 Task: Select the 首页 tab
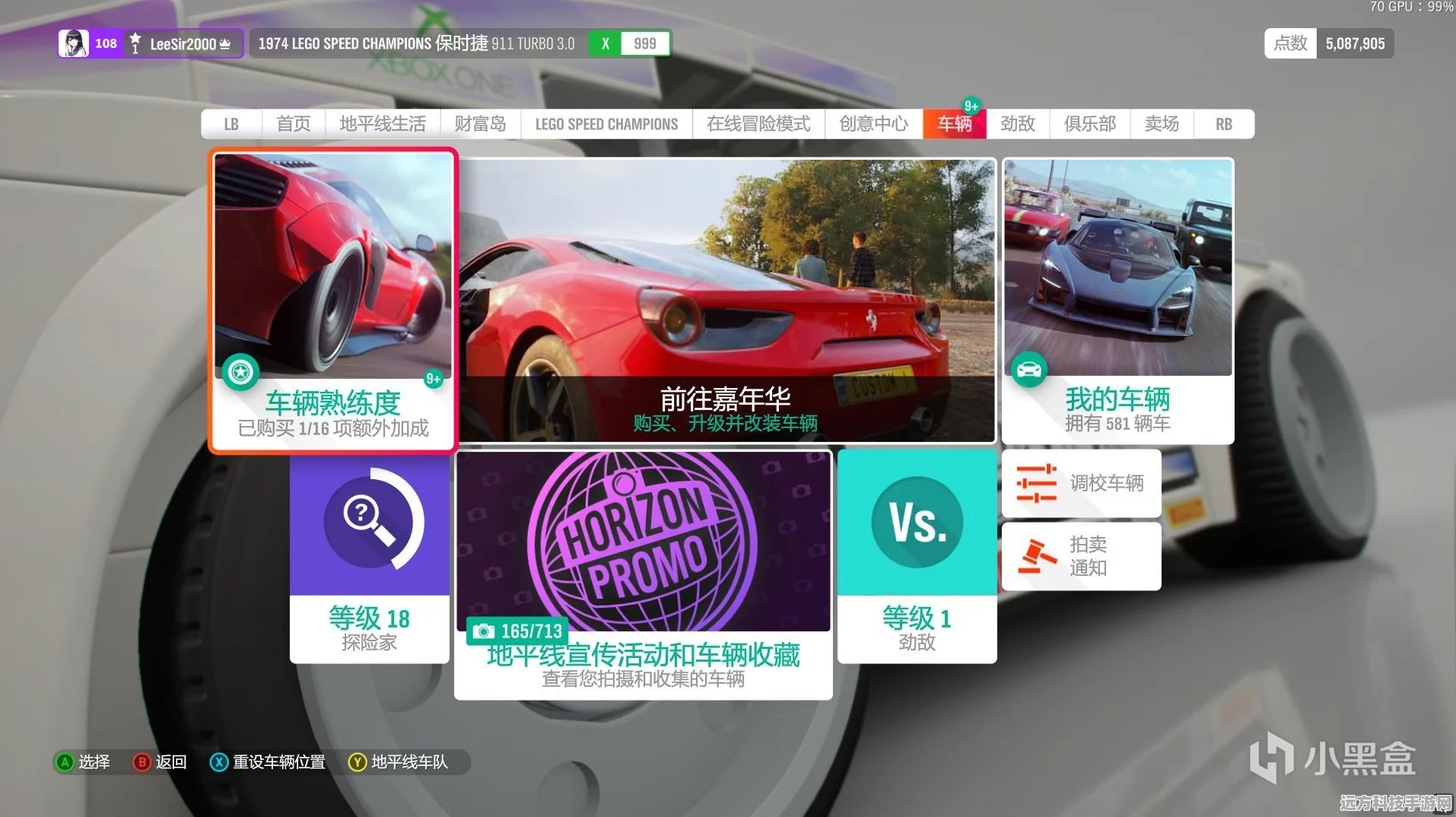pos(293,124)
